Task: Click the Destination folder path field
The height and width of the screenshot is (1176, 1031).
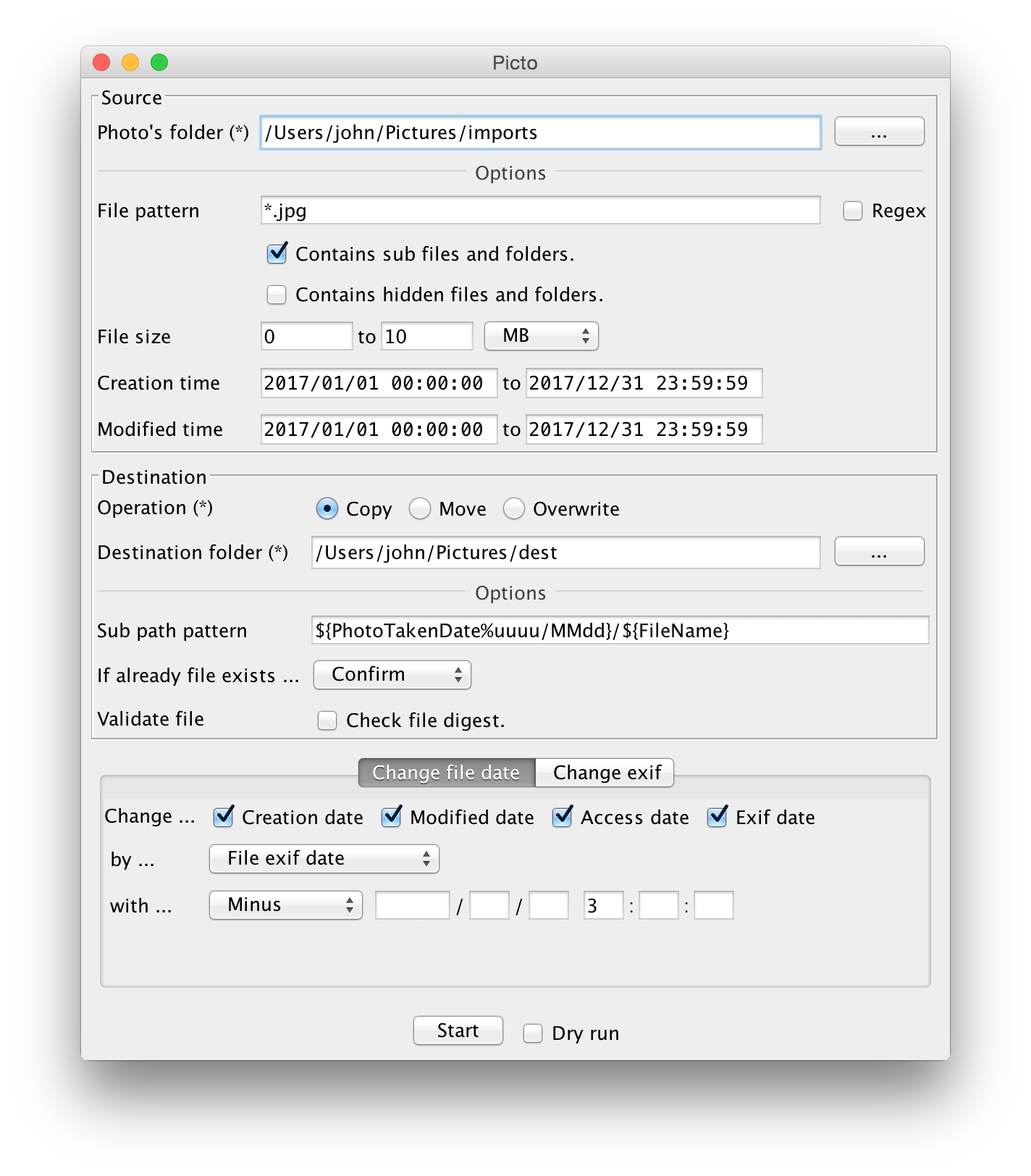Action: 565,553
